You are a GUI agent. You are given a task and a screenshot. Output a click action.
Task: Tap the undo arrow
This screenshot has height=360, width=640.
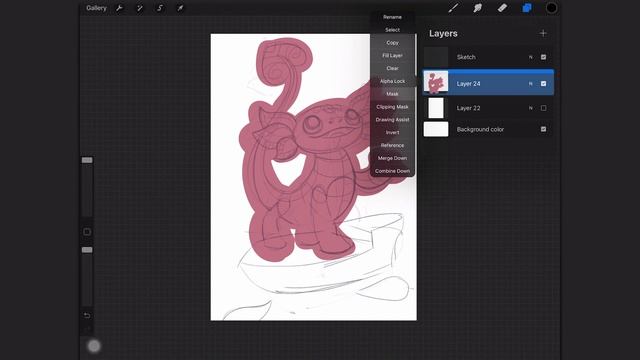87,315
